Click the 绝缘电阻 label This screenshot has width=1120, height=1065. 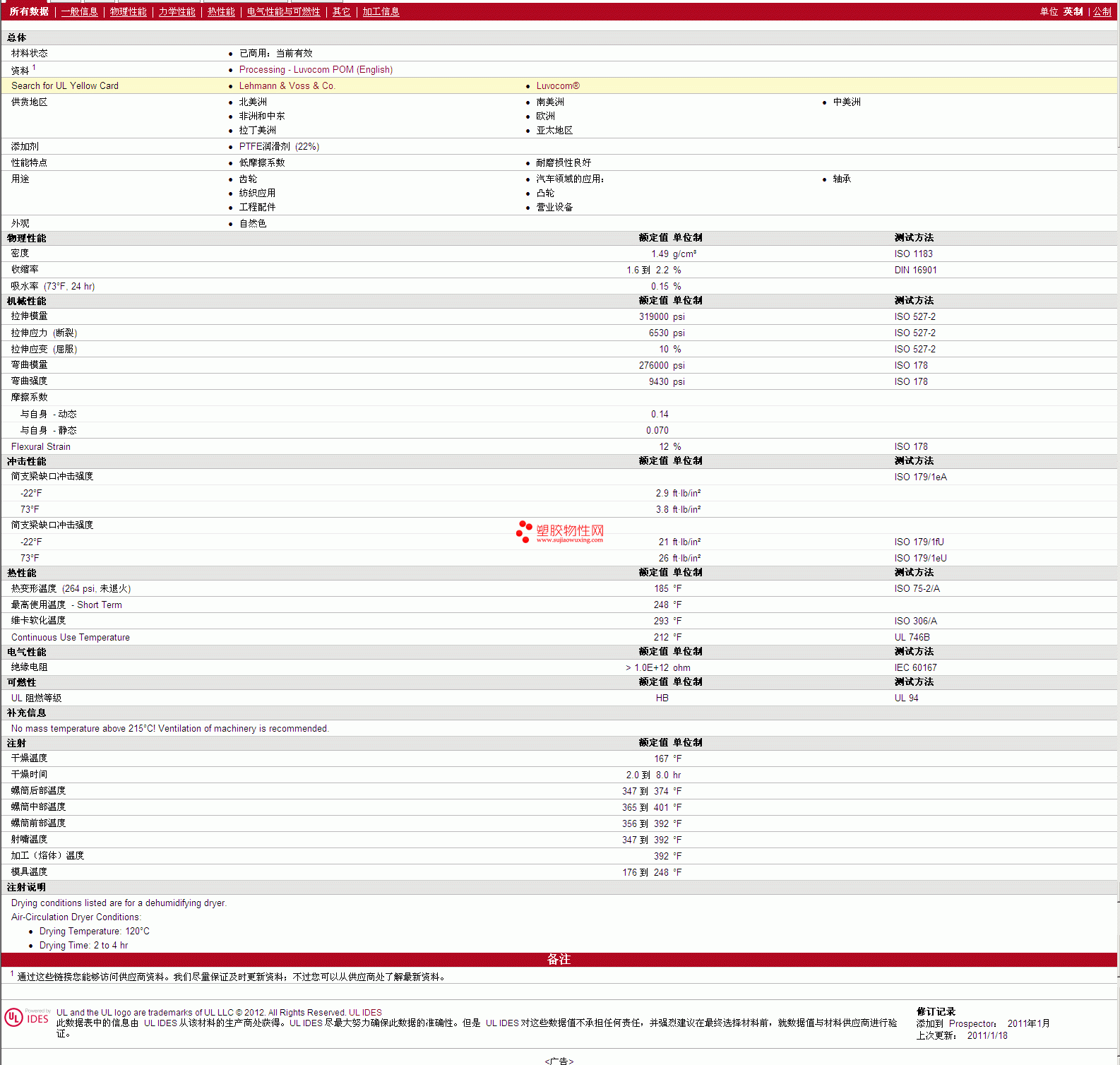tap(29, 667)
